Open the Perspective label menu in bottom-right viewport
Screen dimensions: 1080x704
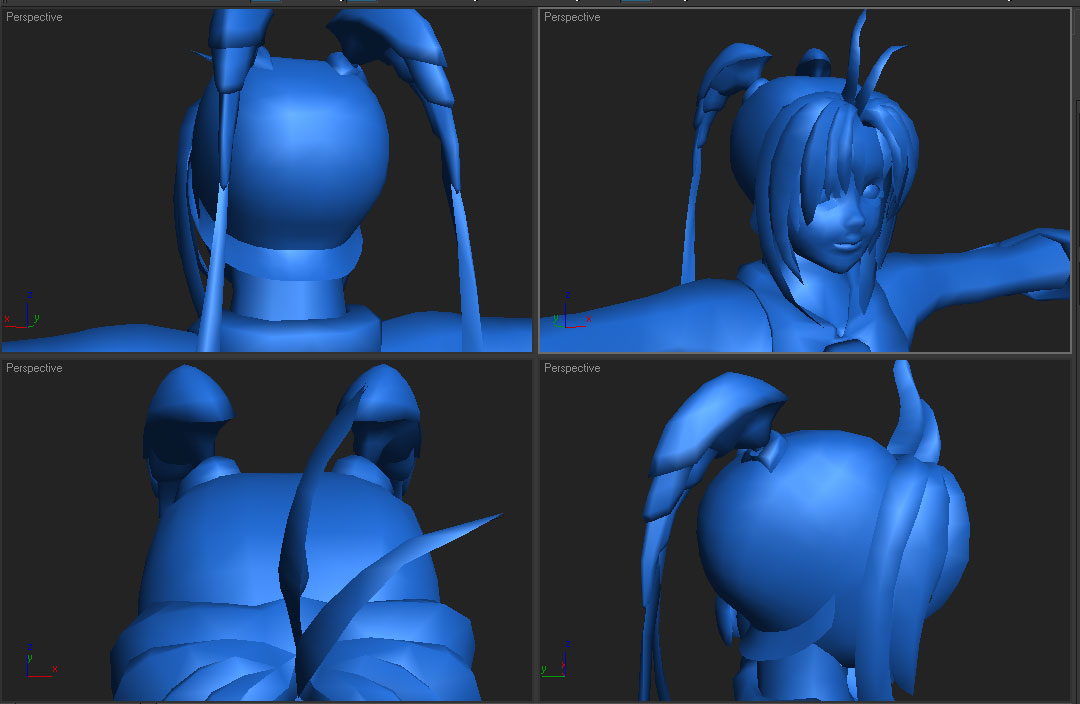pos(572,369)
